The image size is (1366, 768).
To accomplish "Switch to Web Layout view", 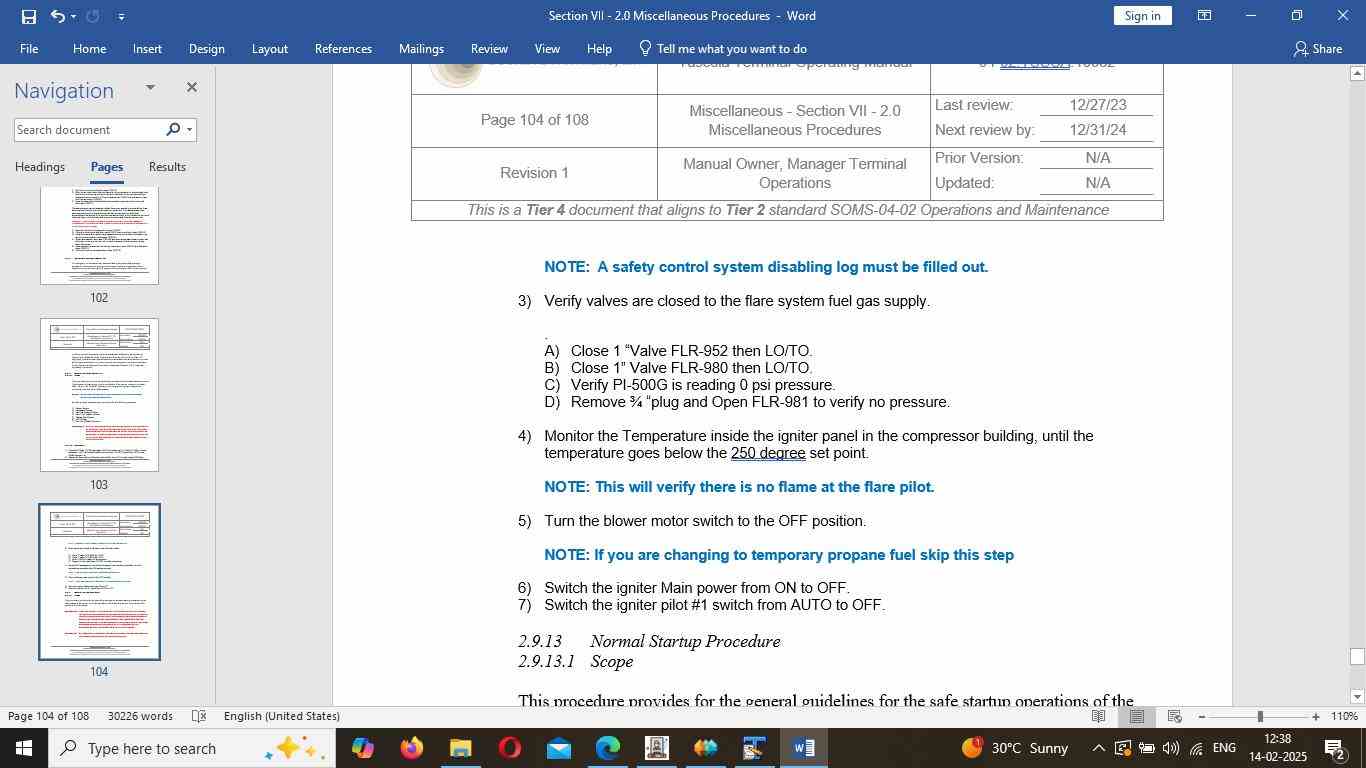I will pos(1175,716).
